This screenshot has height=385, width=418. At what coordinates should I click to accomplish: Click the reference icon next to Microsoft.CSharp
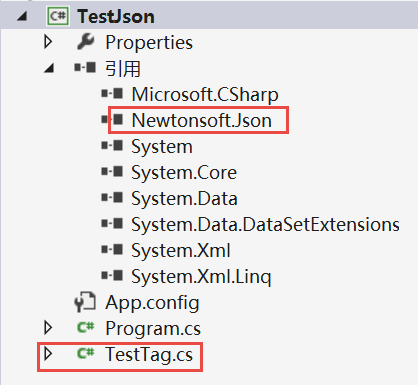(112, 94)
